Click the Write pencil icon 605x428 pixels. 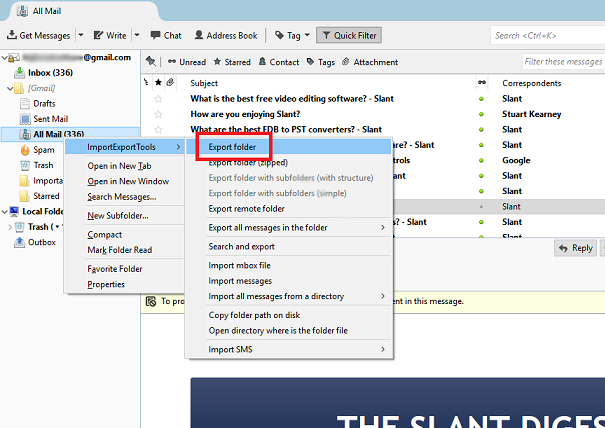[98, 35]
